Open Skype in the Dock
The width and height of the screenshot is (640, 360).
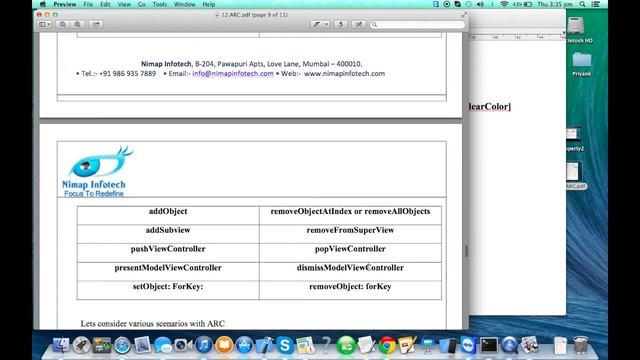point(285,345)
